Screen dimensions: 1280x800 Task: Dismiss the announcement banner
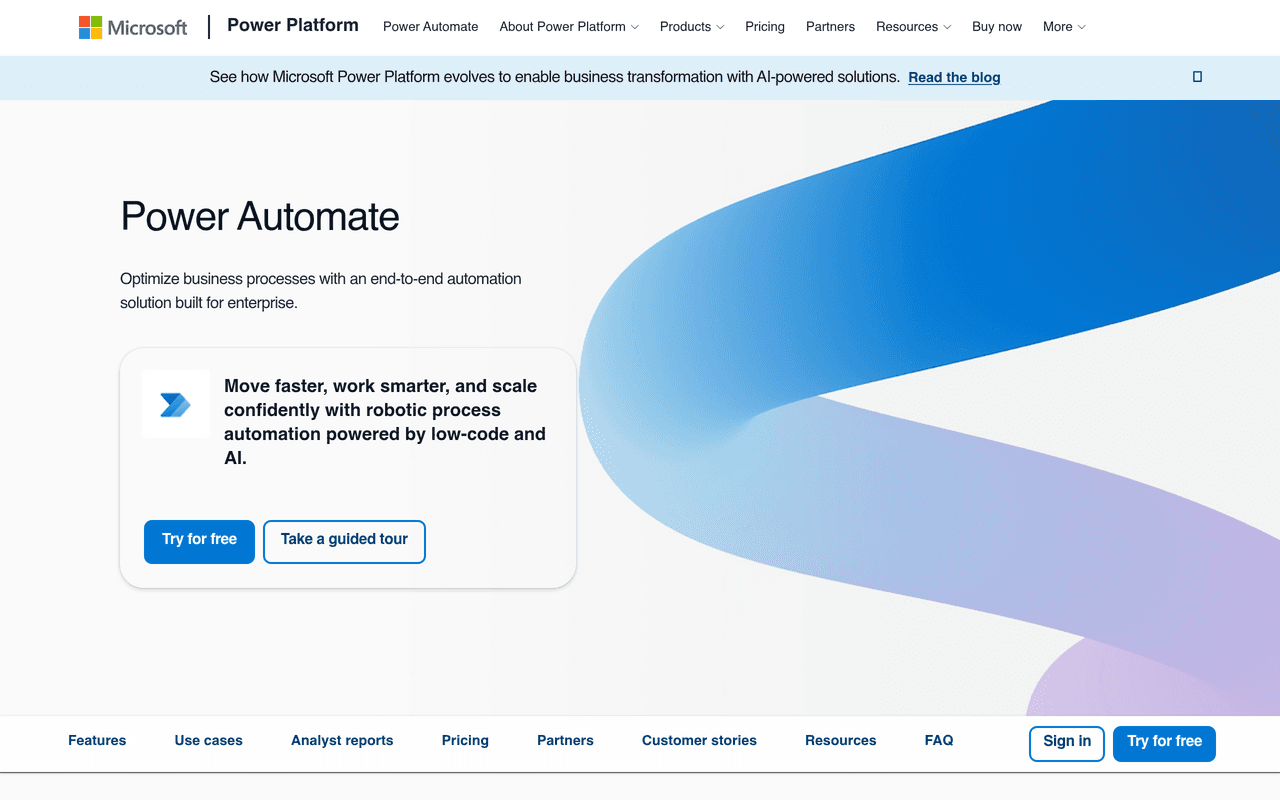click(1197, 77)
